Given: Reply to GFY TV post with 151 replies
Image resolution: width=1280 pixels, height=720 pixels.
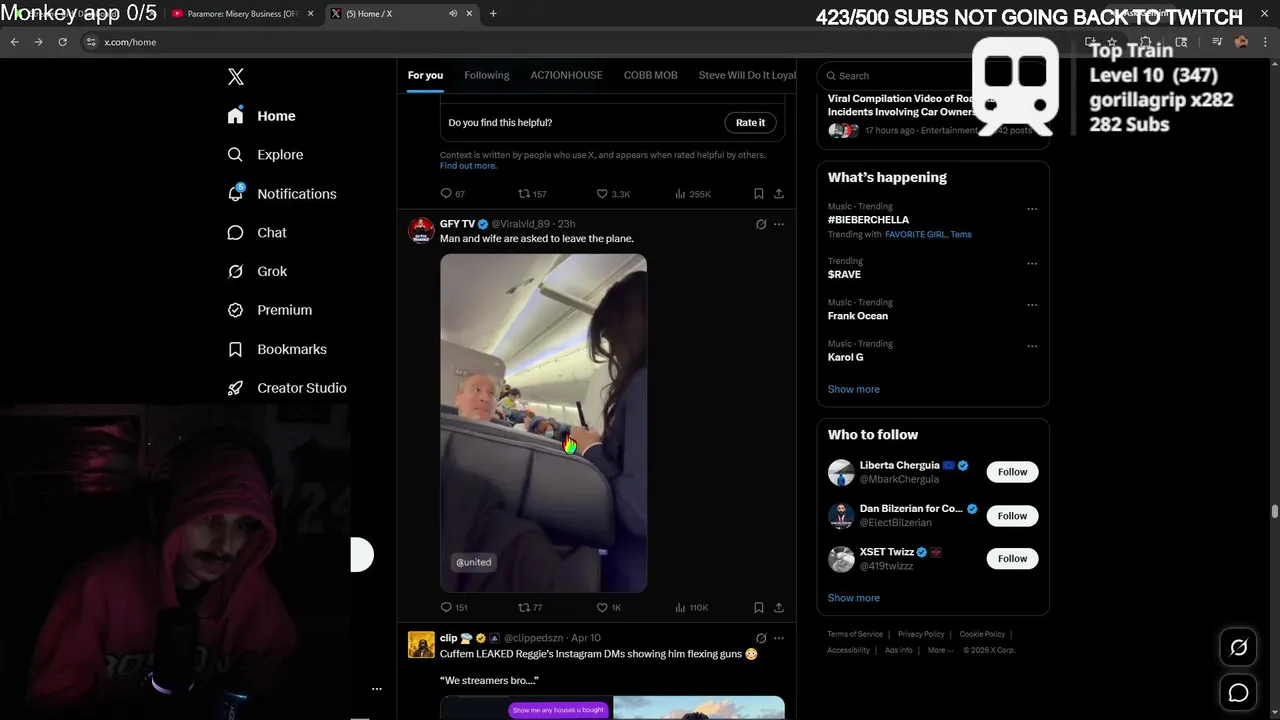Looking at the screenshot, I should click(454, 607).
